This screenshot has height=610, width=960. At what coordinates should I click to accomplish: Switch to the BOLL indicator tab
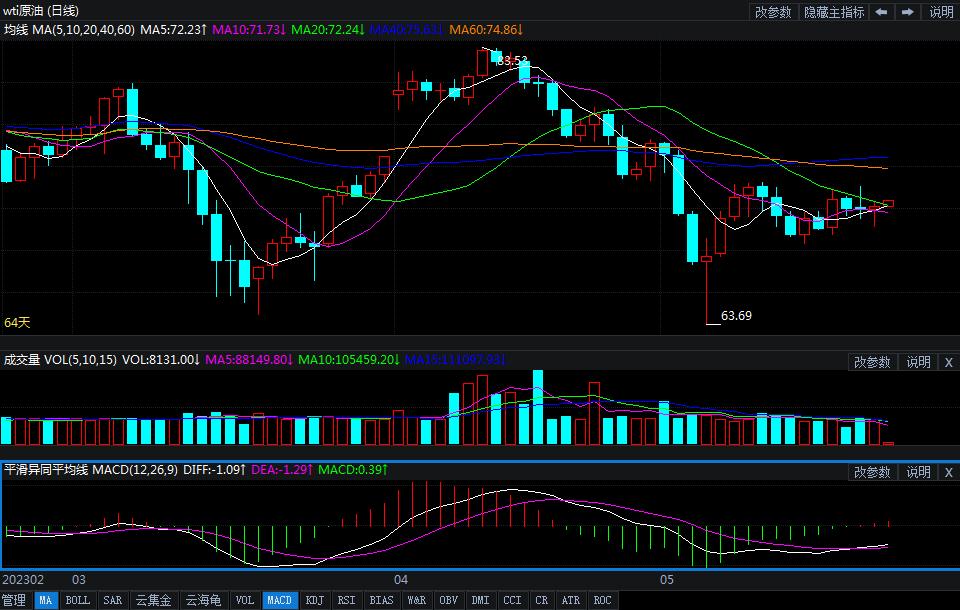[x=77, y=600]
